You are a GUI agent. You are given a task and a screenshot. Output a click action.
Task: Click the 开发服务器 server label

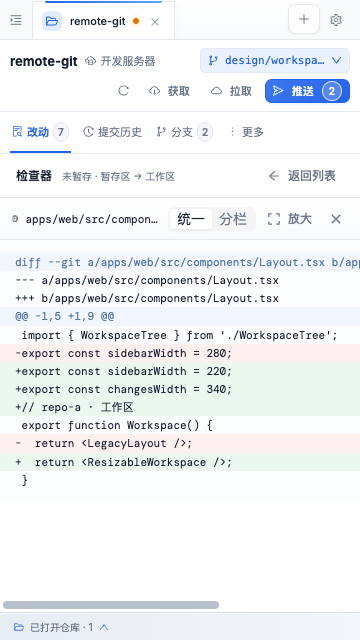[x=120, y=61]
